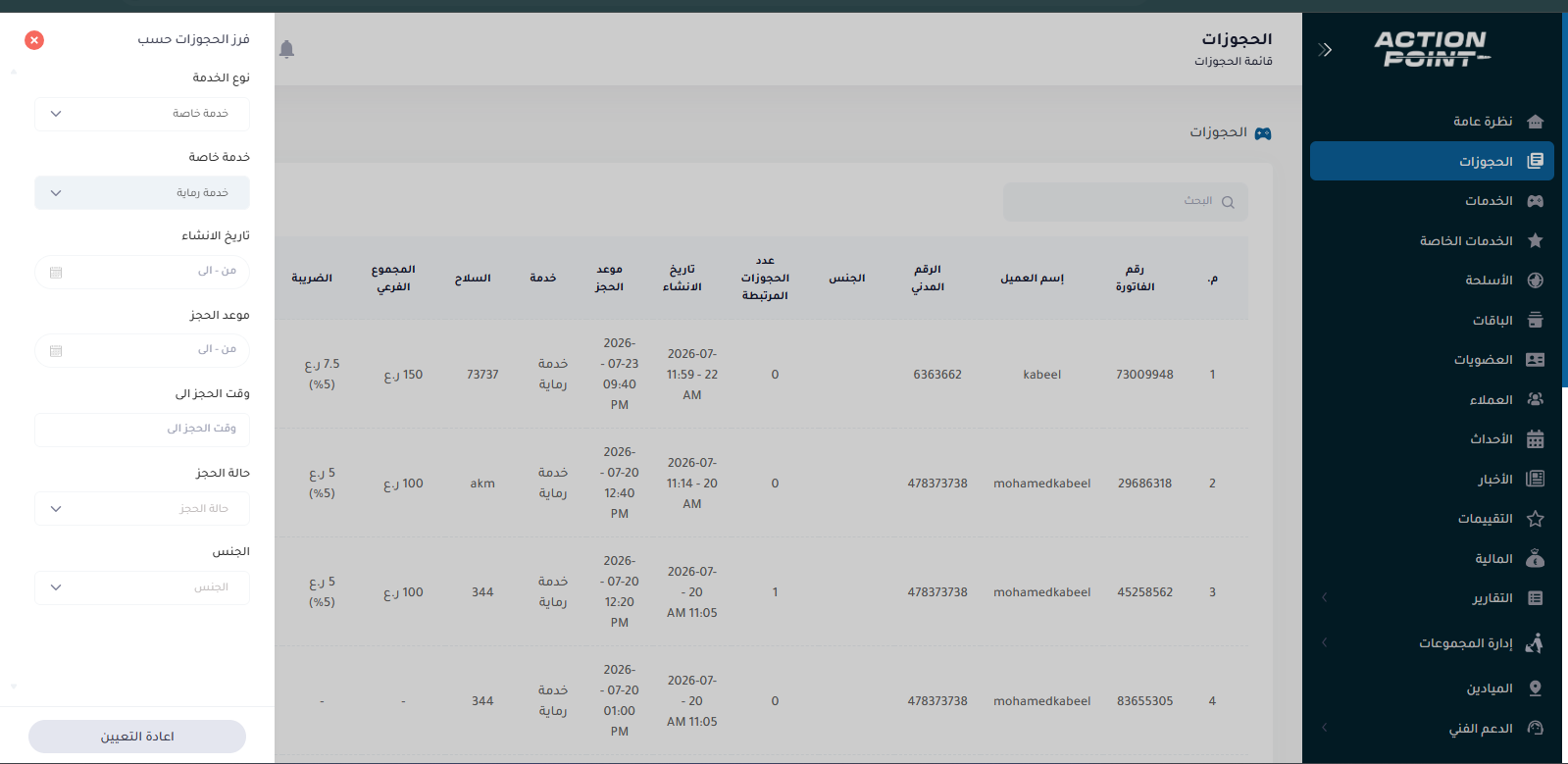Image resolution: width=1568 pixels, height=764 pixels.
Task: Open the نظرة عامة home icon
Action: 1536,122
